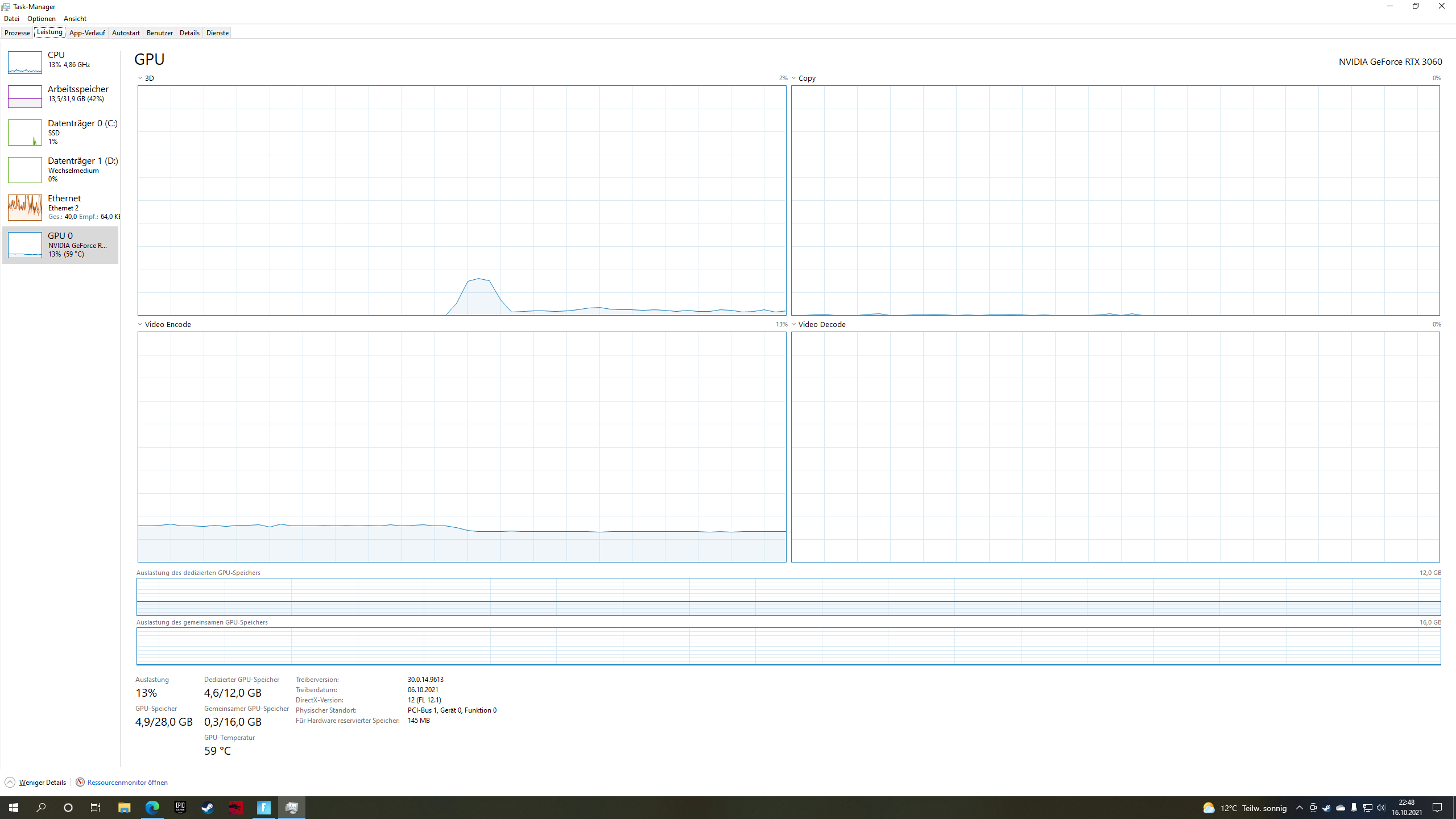Switch to the Autostart tab

coord(126,33)
